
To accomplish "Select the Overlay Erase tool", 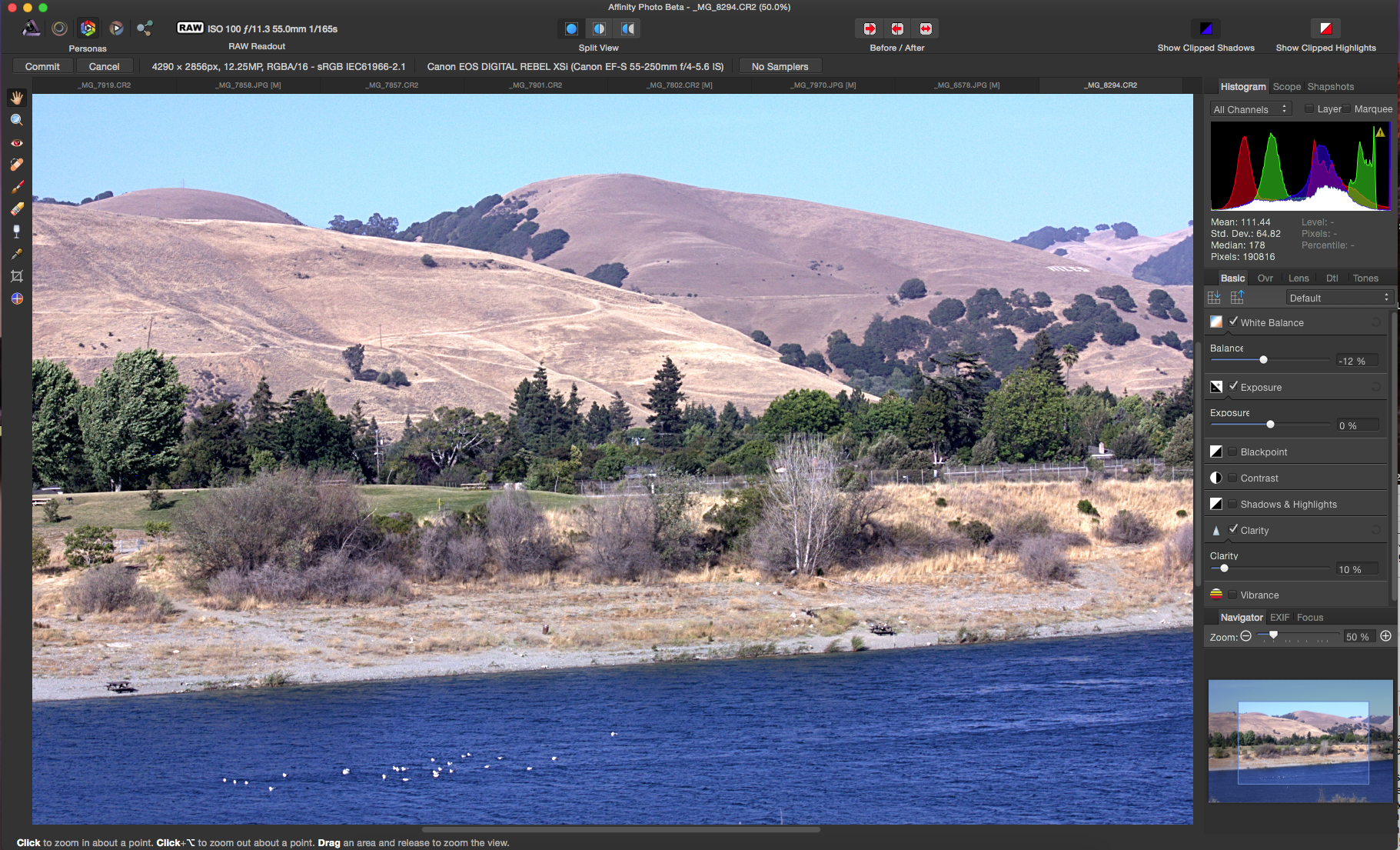I will coord(17,208).
